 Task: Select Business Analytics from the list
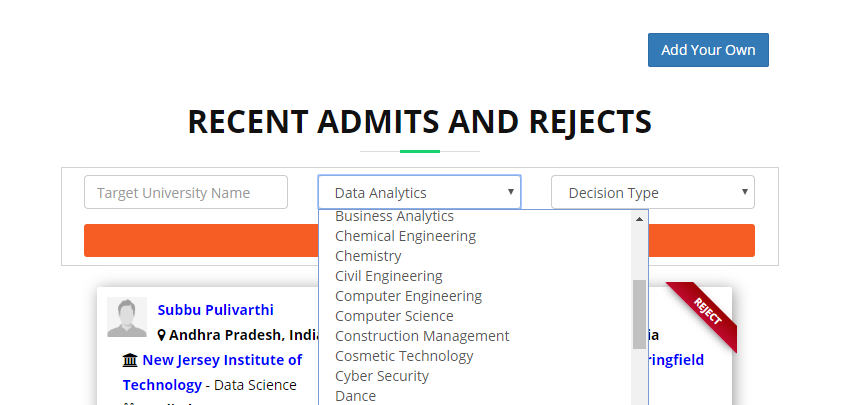(394, 216)
